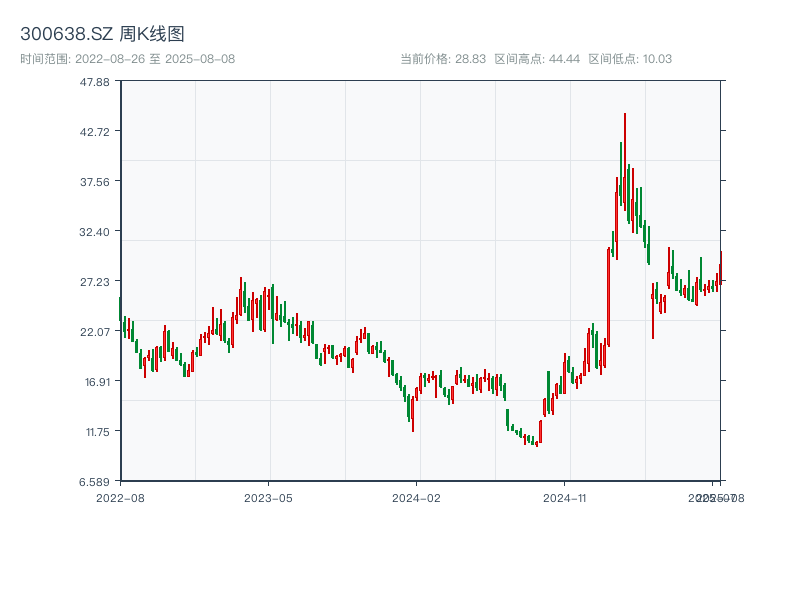The image size is (800, 600).
Task: Click the 2024-11 x-axis date label
Action: click(565, 497)
